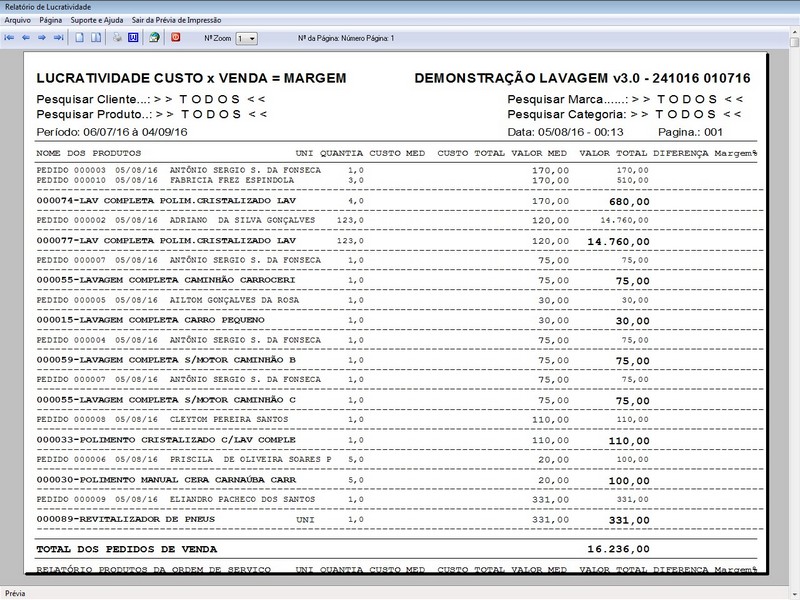Click the Prévia status bar label
The image size is (800, 600).
coord(15,593)
